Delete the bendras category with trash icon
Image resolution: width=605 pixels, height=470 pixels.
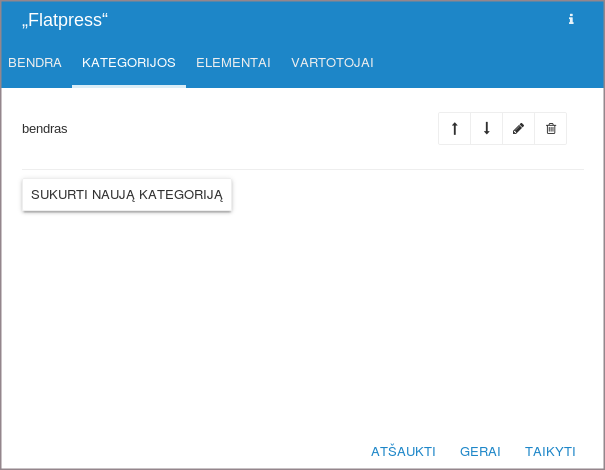coord(551,128)
